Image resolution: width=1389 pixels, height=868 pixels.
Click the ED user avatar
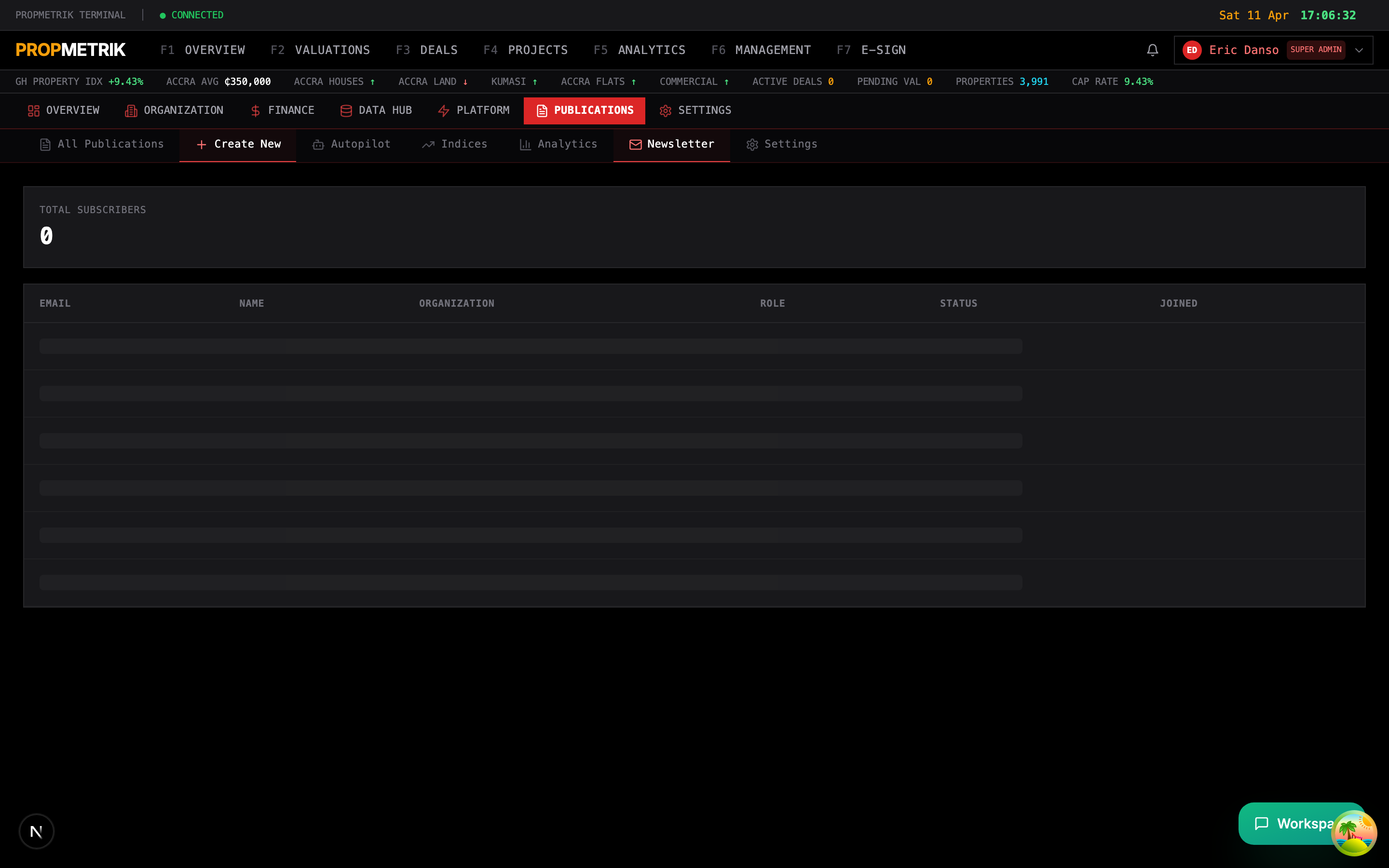(x=1192, y=50)
